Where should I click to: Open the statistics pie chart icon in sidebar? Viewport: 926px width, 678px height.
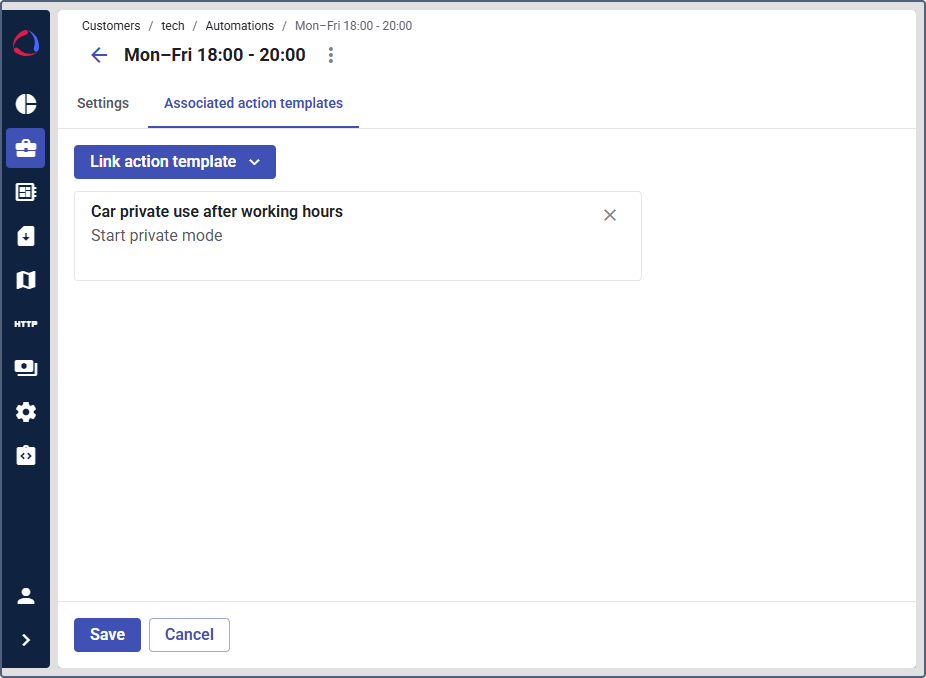click(x=25, y=104)
